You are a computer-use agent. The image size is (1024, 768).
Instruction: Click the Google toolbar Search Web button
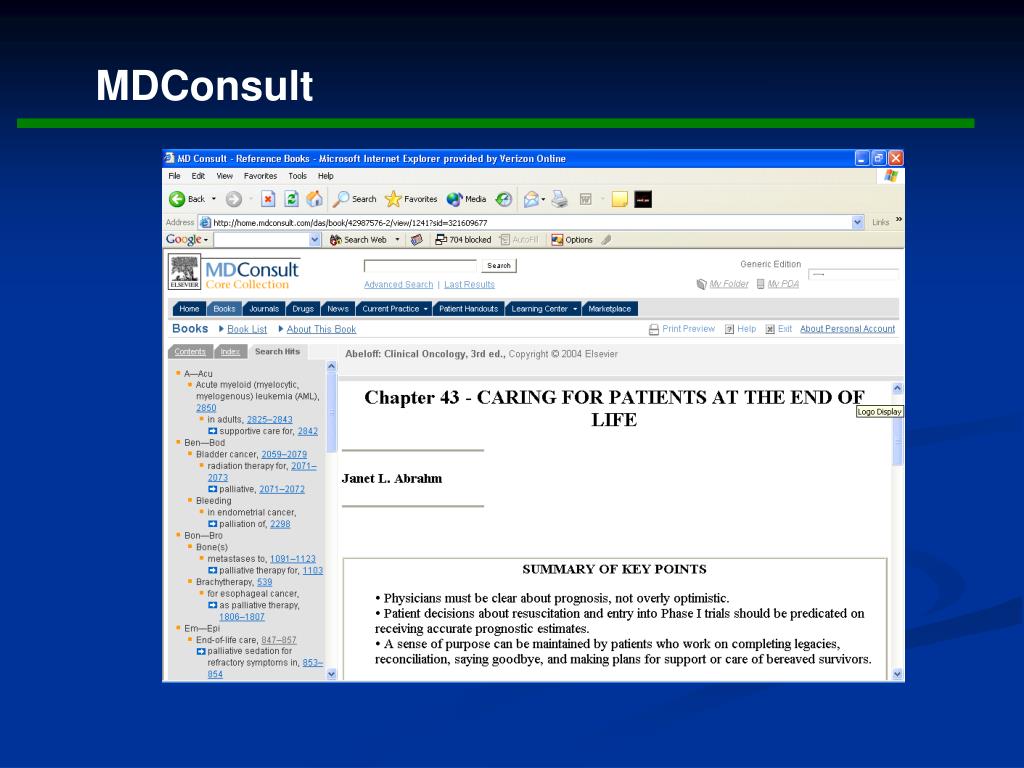pyautogui.click(x=359, y=240)
